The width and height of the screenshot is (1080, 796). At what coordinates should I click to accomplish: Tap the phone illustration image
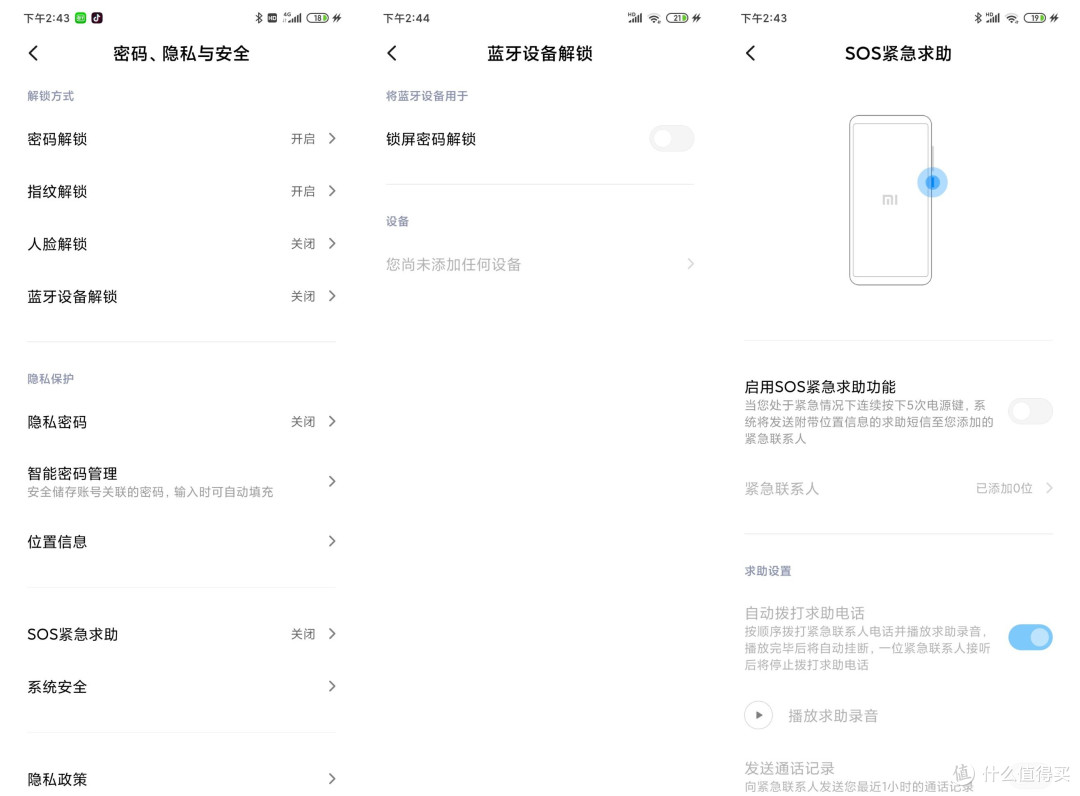(x=891, y=200)
